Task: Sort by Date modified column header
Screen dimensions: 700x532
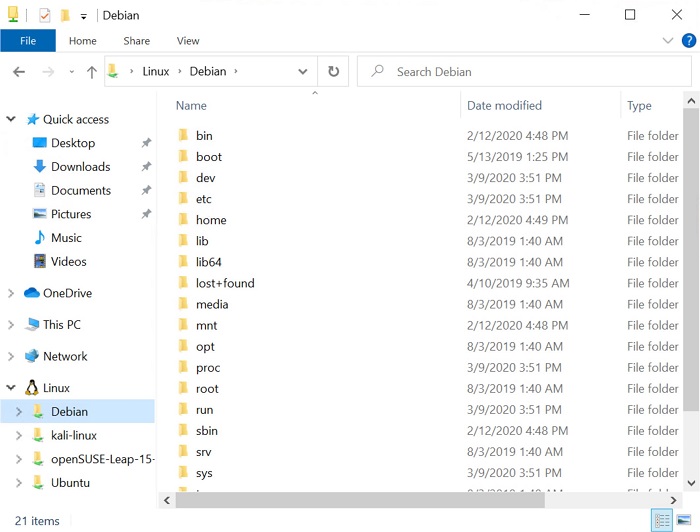Action: pyautogui.click(x=504, y=106)
